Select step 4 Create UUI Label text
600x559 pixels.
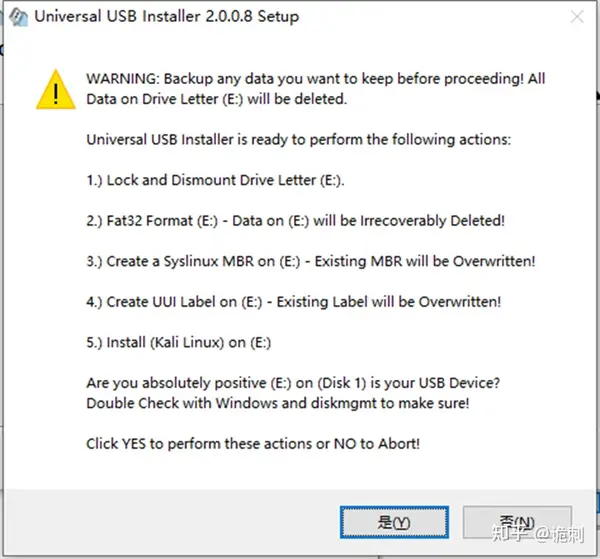coord(293,302)
